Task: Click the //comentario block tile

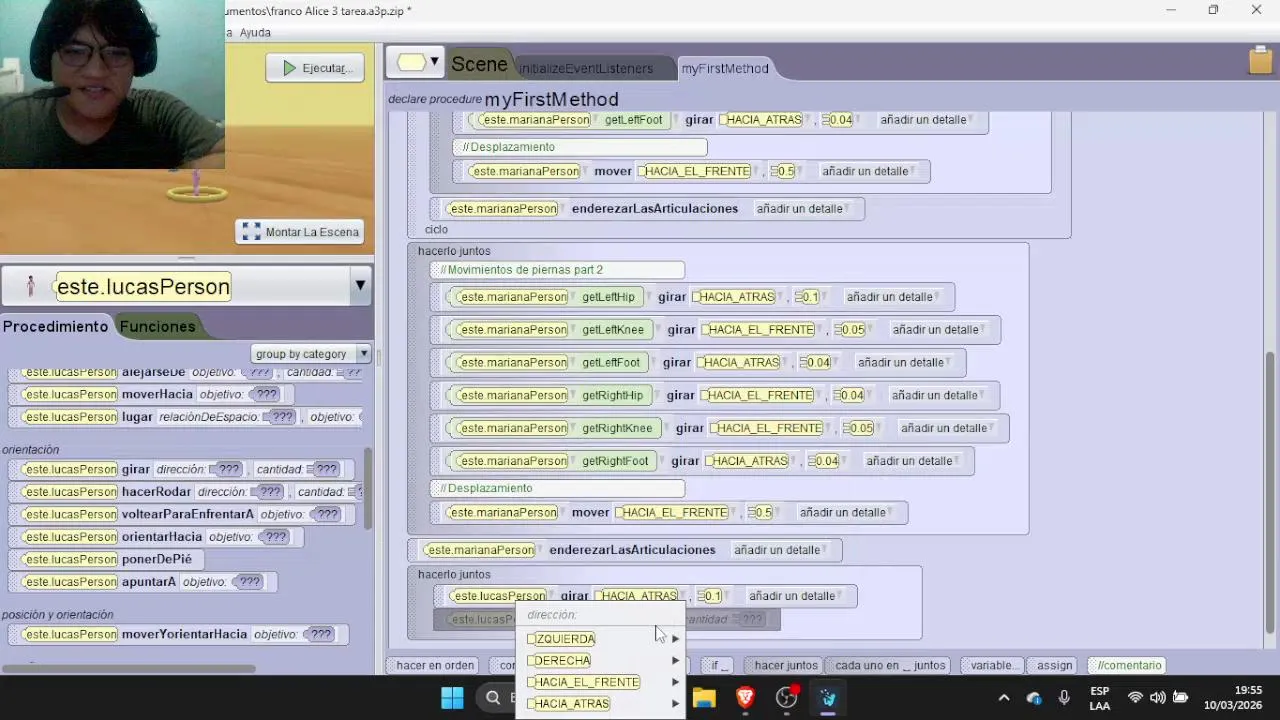Action: (1129, 665)
